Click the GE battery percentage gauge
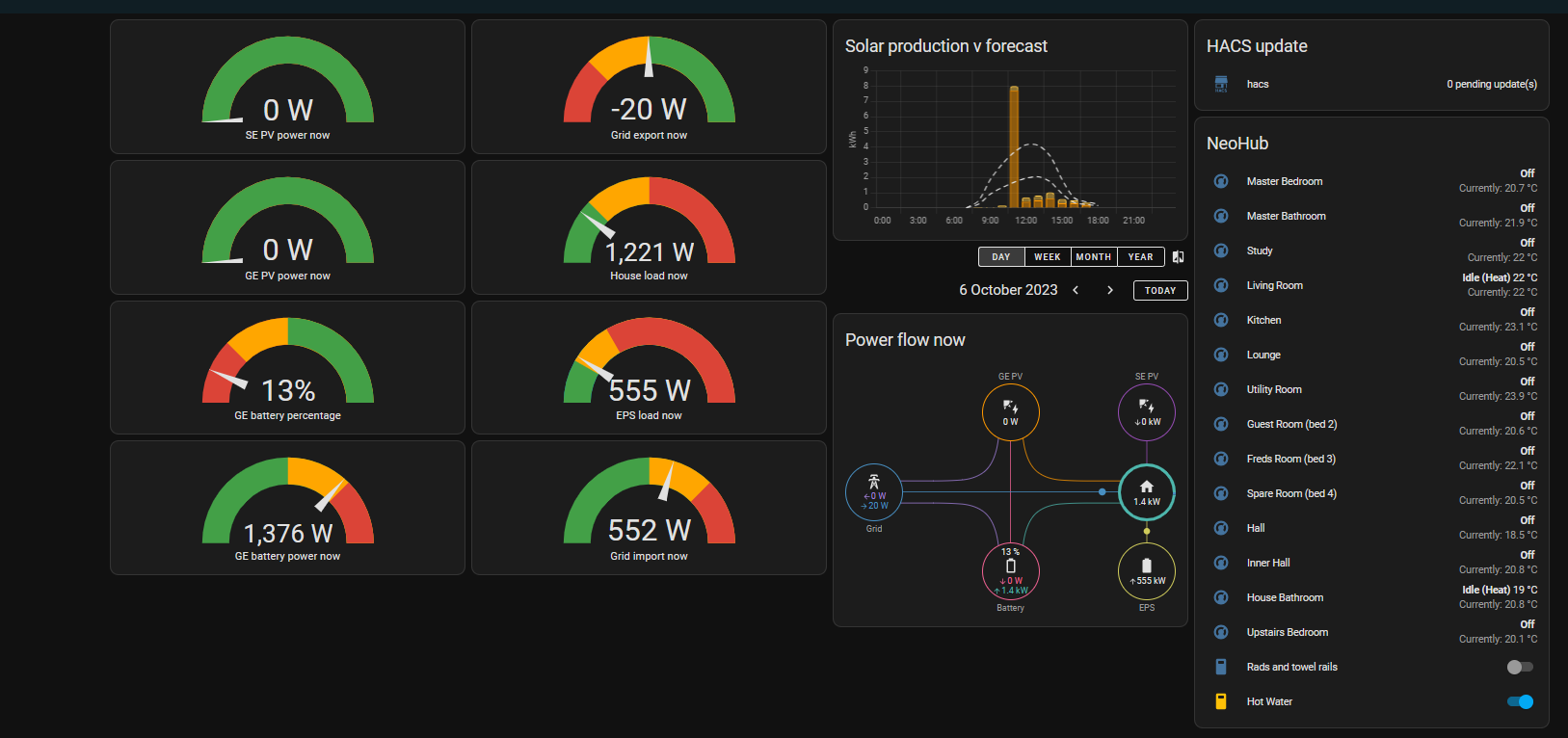This screenshot has height=738, width=1568. pos(287,368)
